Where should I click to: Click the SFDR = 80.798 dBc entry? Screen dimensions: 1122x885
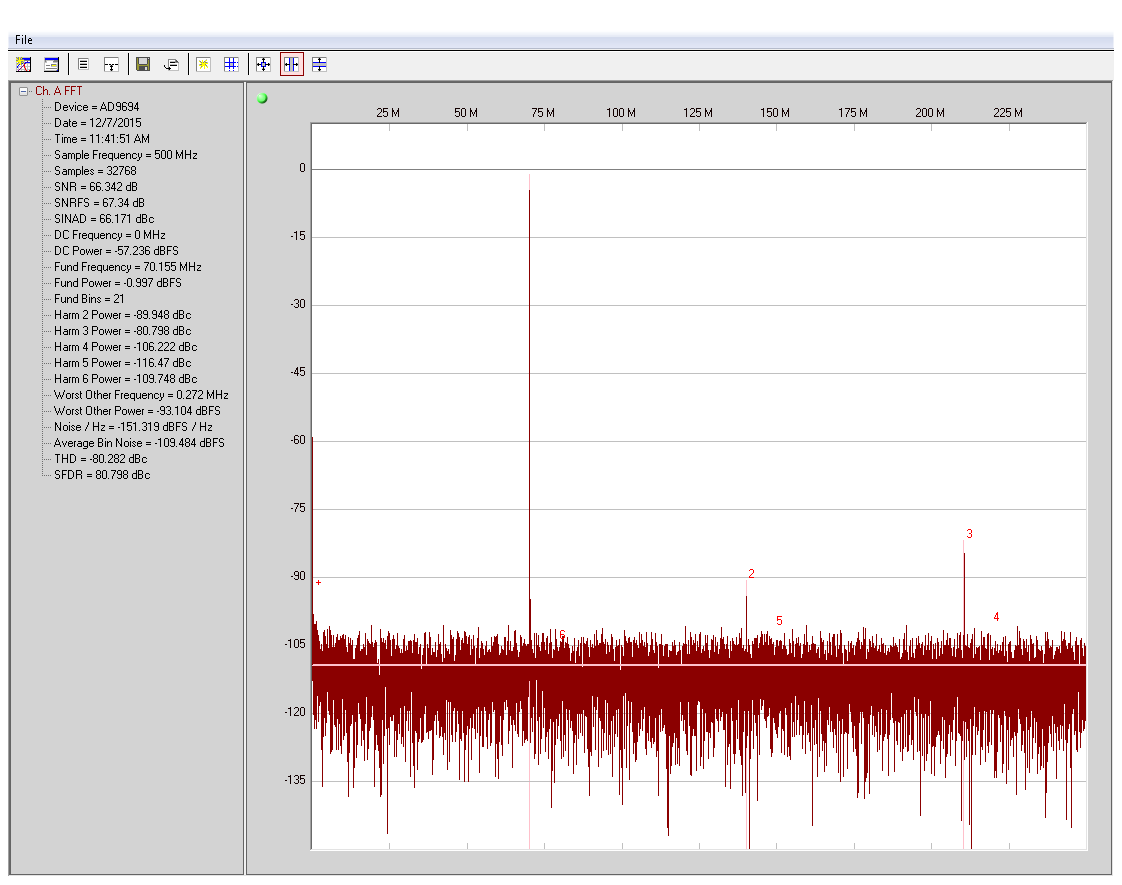point(102,475)
